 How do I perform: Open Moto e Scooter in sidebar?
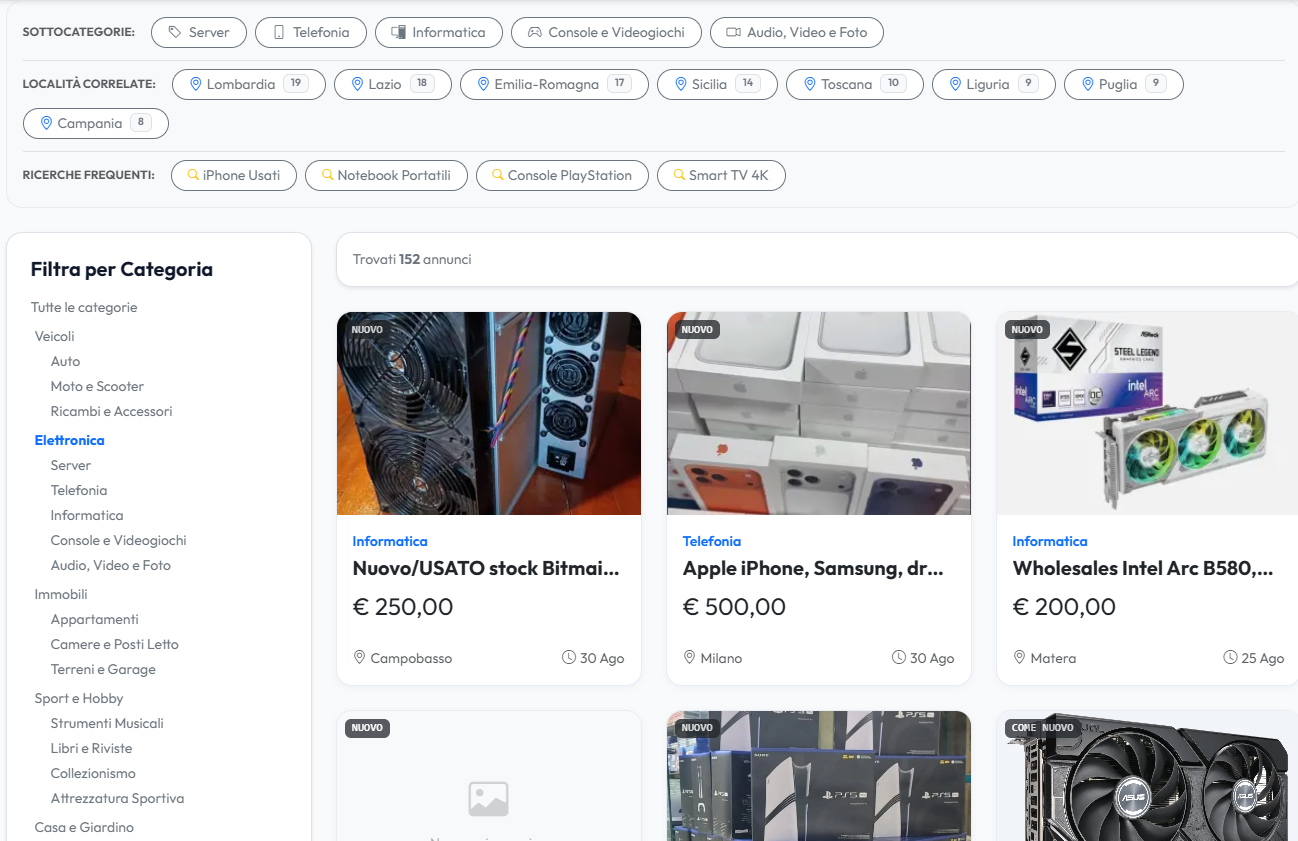coord(97,386)
